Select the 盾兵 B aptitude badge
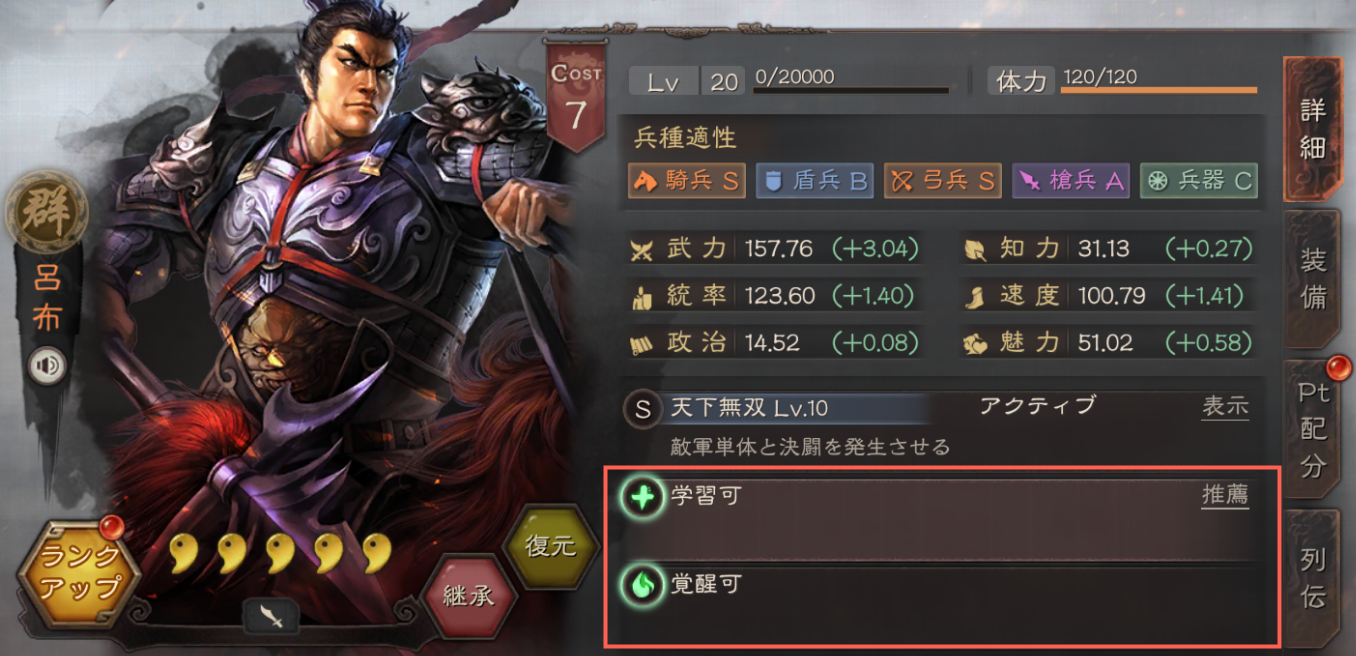 click(x=815, y=181)
